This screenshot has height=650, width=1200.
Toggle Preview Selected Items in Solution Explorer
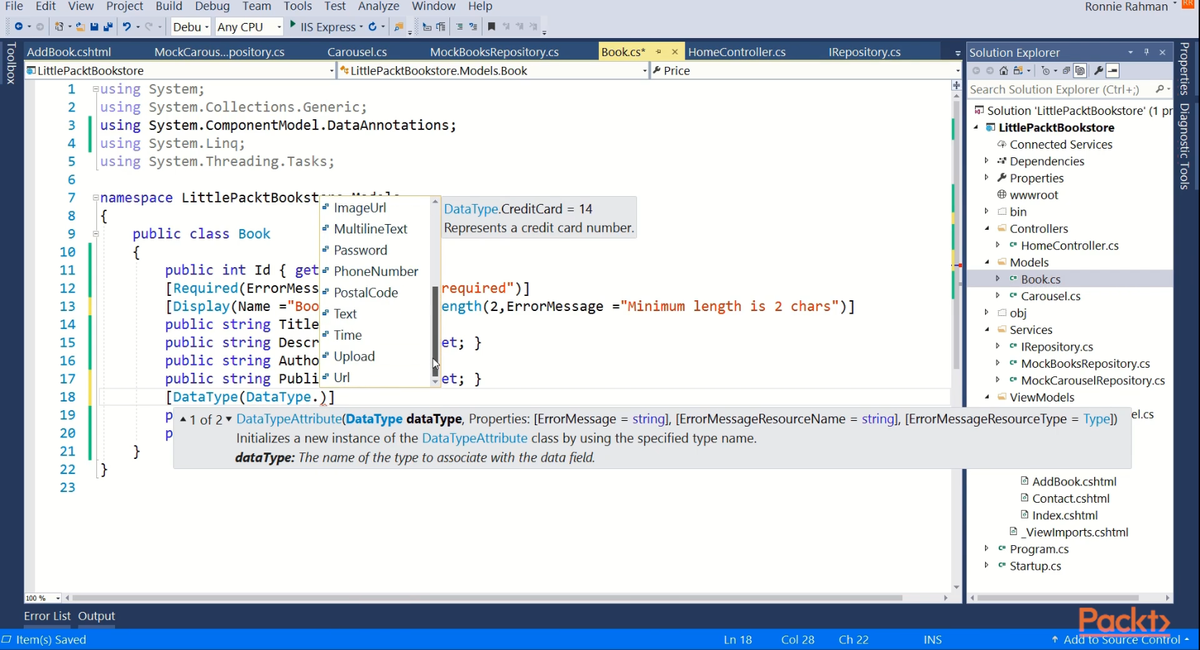[1112, 70]
